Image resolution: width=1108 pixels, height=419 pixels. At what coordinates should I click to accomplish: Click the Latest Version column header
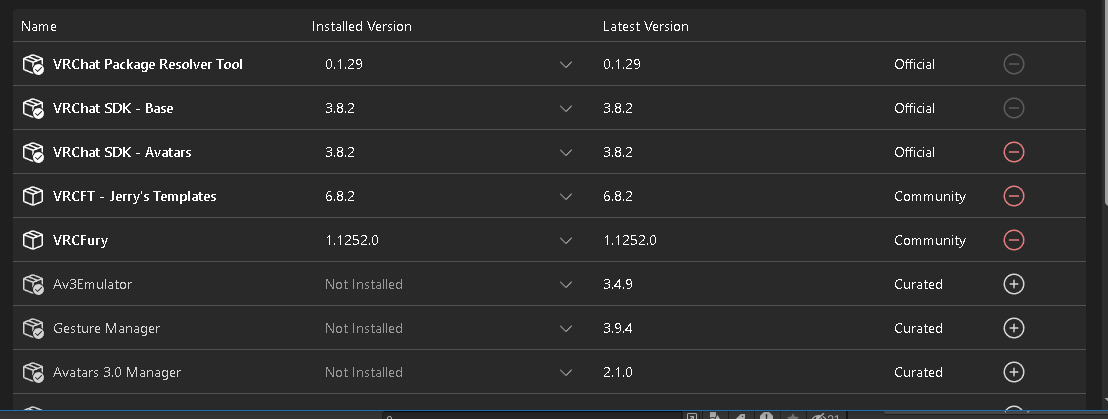coord(645,26)
